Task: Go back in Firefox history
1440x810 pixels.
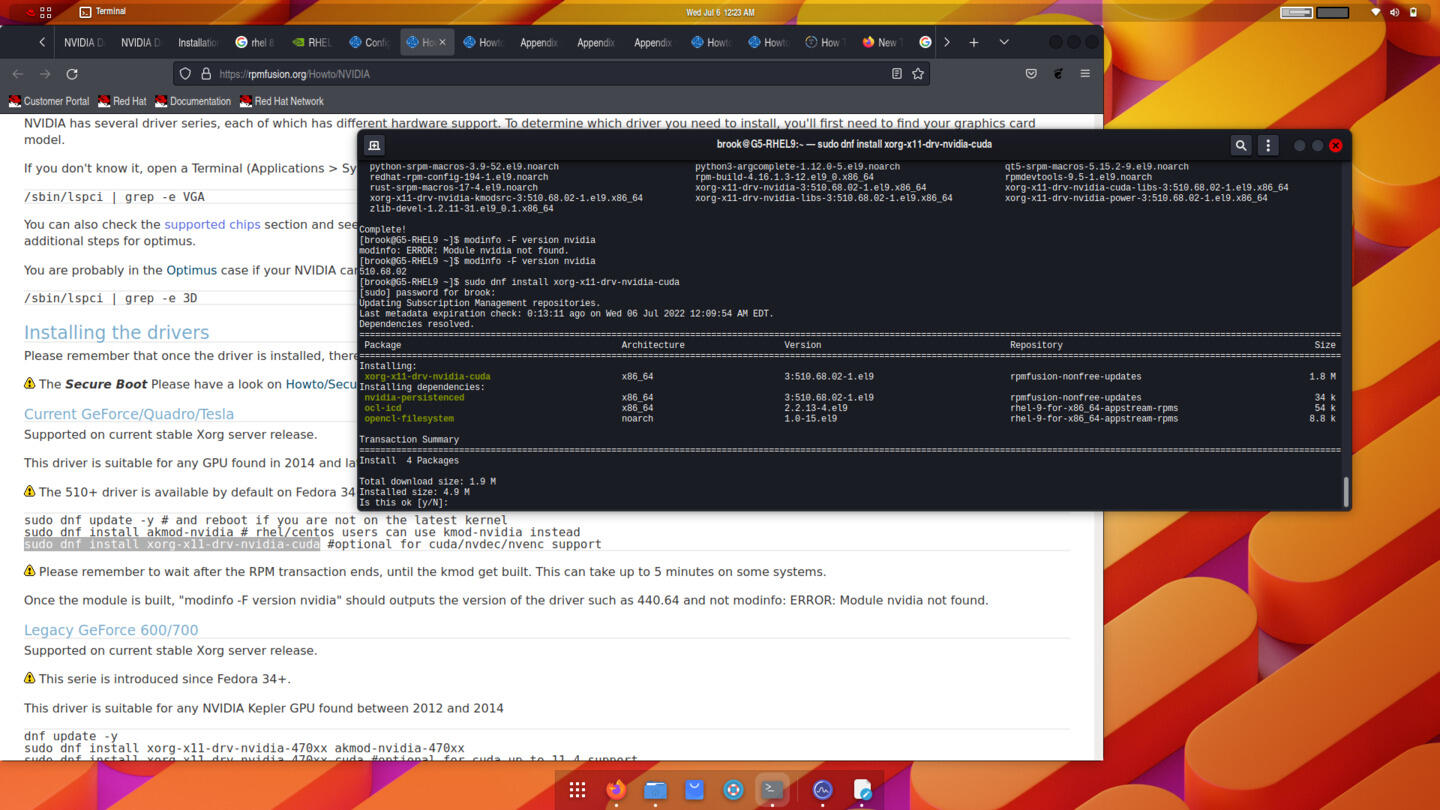Action: pos(18,74)
